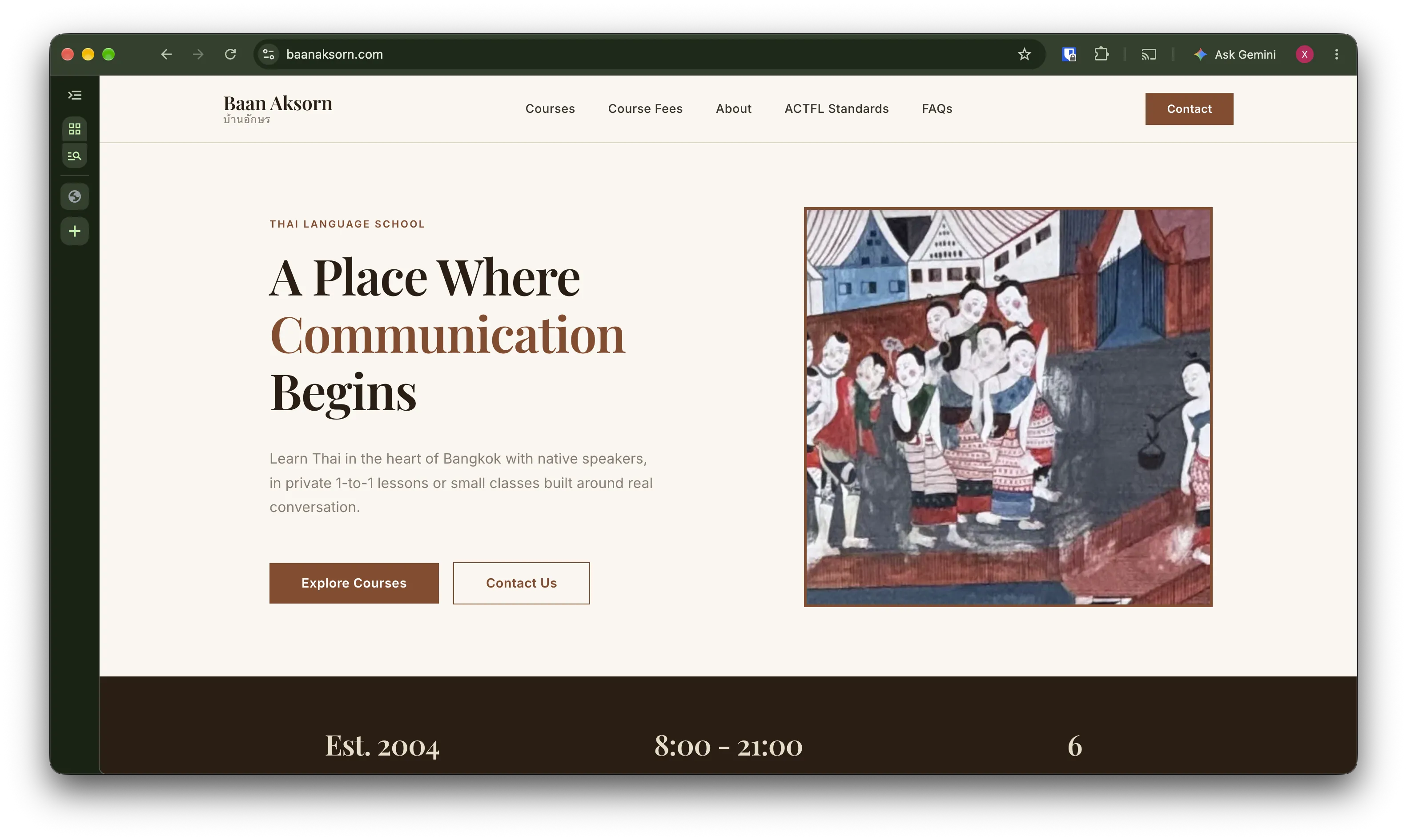
Task: Open the About nav item
Action: 733,109
